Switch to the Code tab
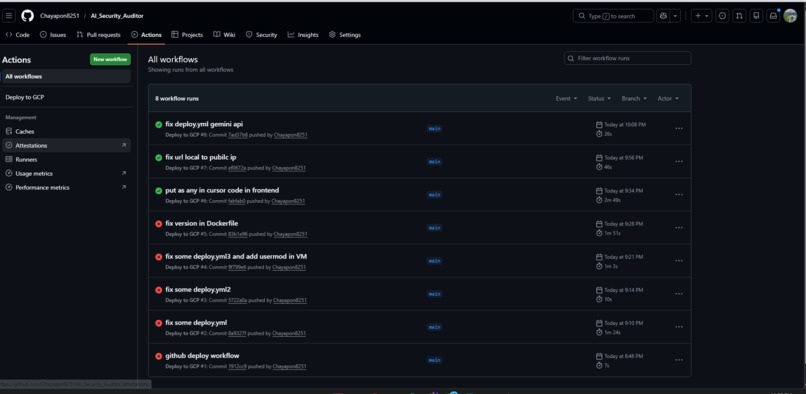Viewport: 806px width, 394px height. [17, 35]
